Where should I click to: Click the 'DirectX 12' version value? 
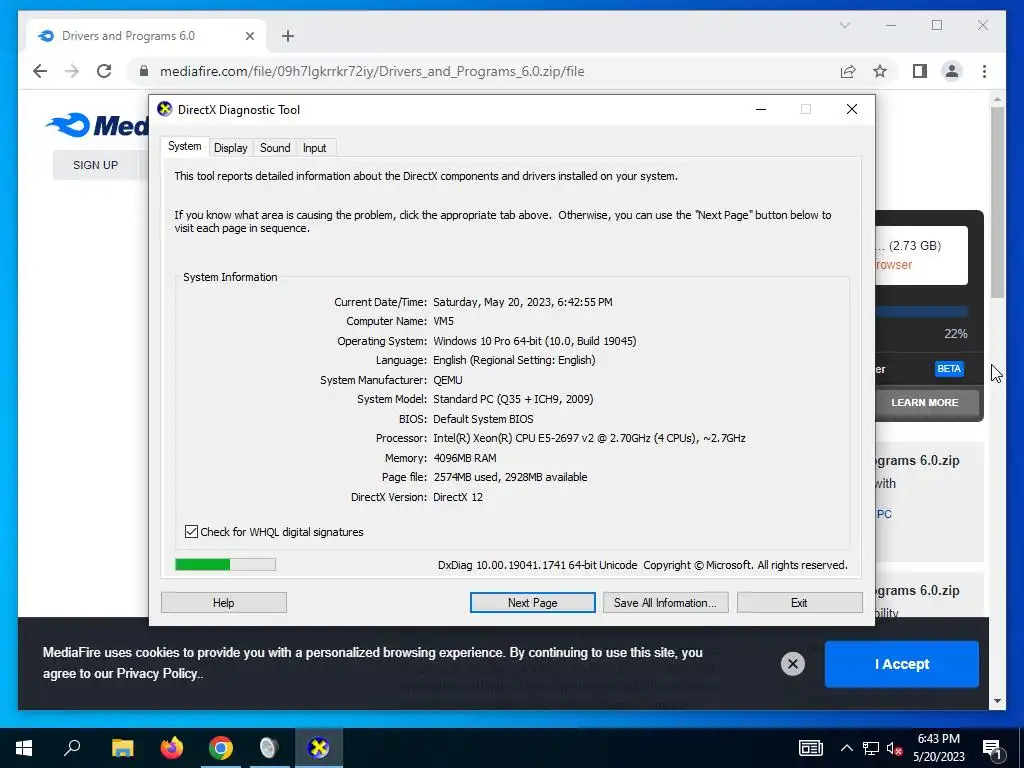(458, 497)
